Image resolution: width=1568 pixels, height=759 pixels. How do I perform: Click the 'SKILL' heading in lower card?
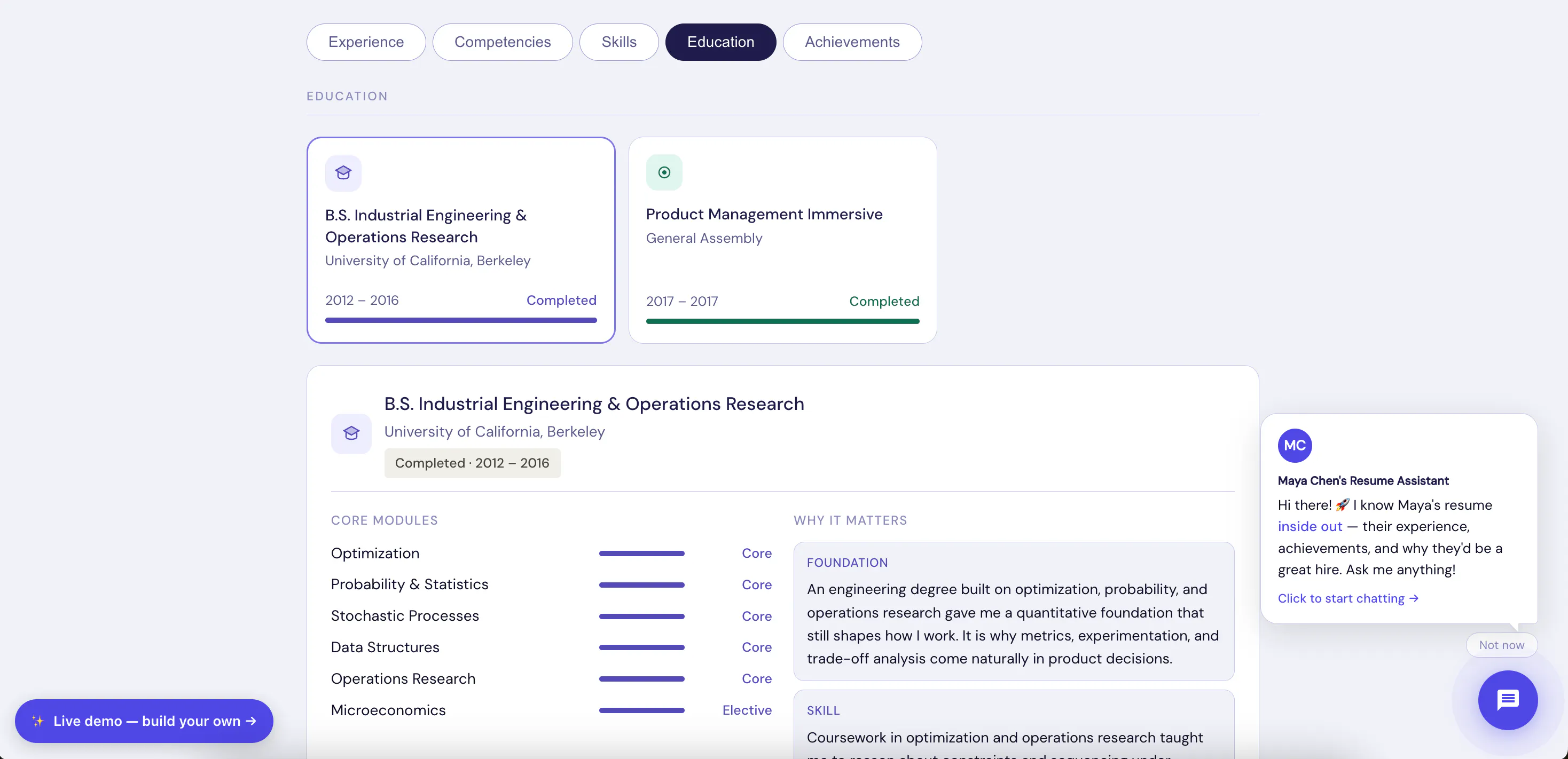pyautogui.click(x=823, y=711)
